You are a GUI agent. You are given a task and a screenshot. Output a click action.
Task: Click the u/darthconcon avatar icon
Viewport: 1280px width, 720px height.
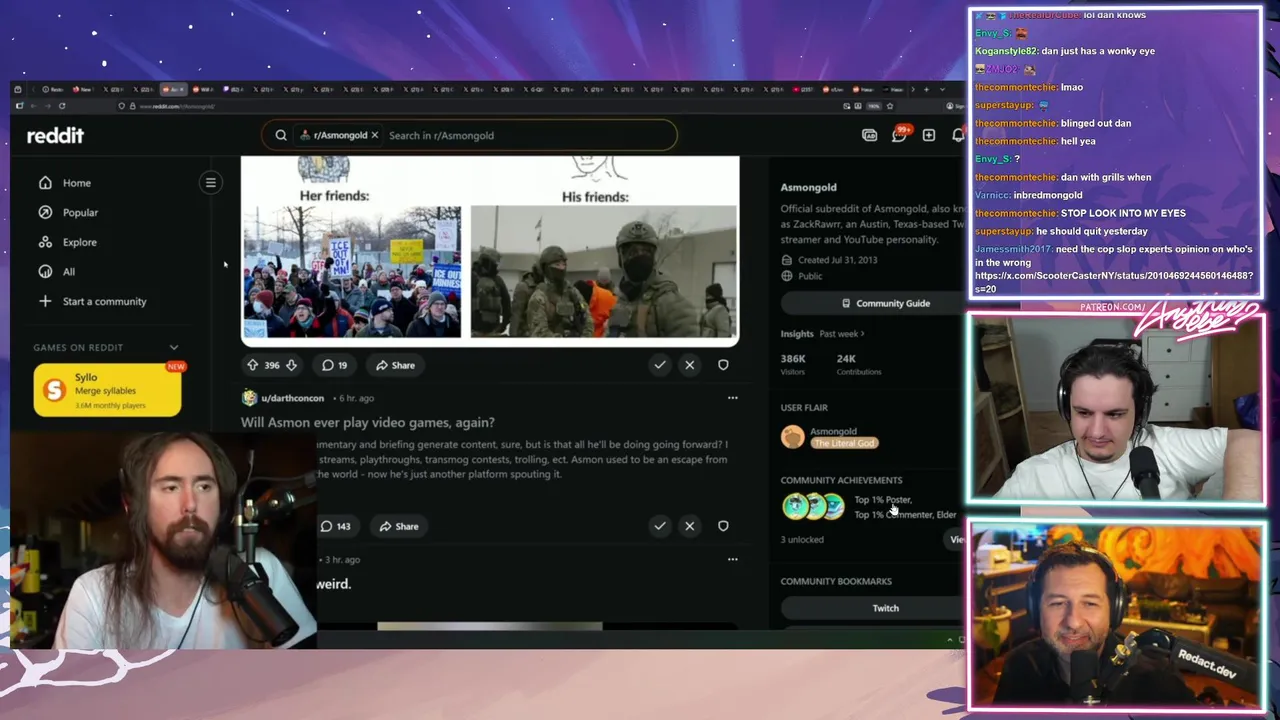tap(249, 398)
